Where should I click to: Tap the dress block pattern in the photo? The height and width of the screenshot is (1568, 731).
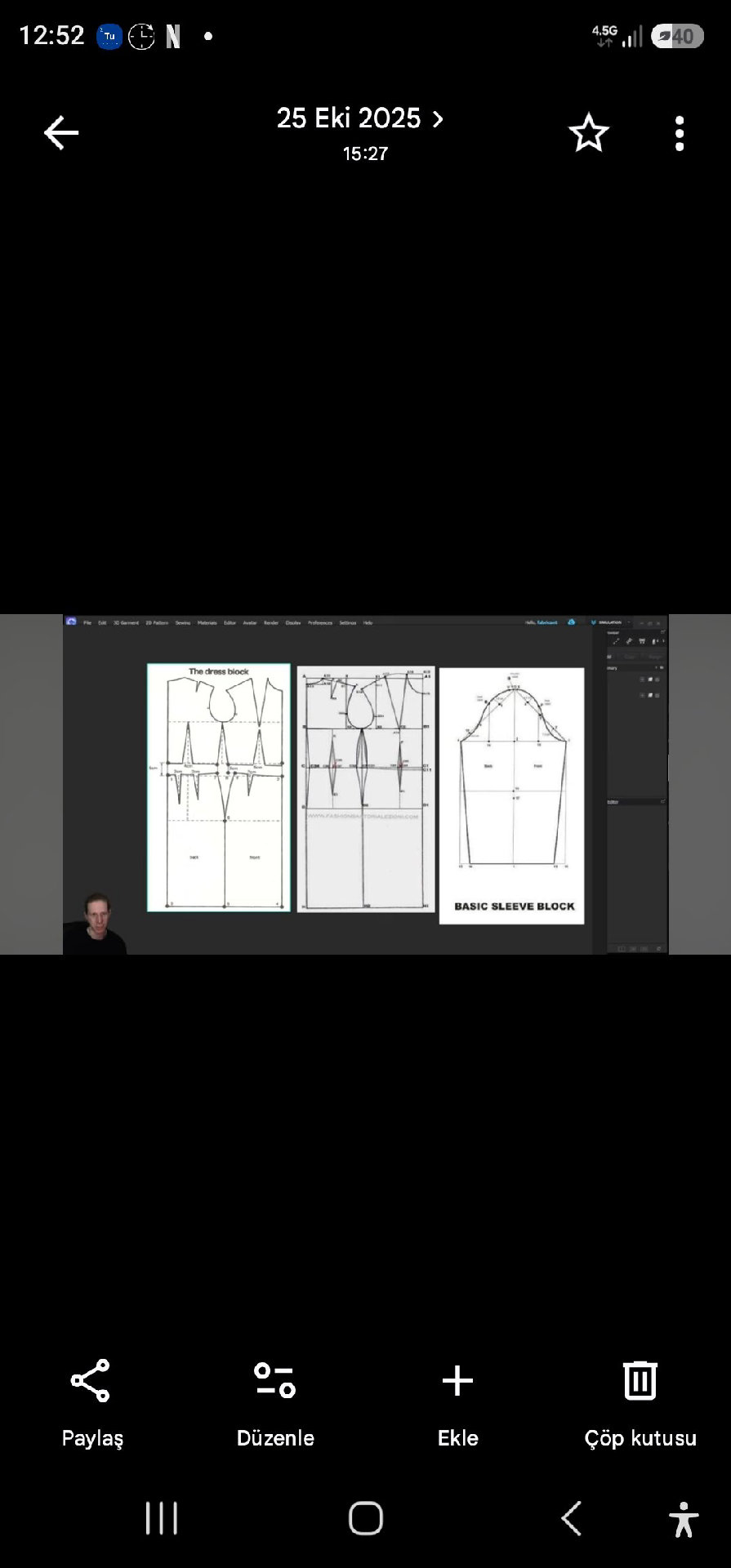218,787
